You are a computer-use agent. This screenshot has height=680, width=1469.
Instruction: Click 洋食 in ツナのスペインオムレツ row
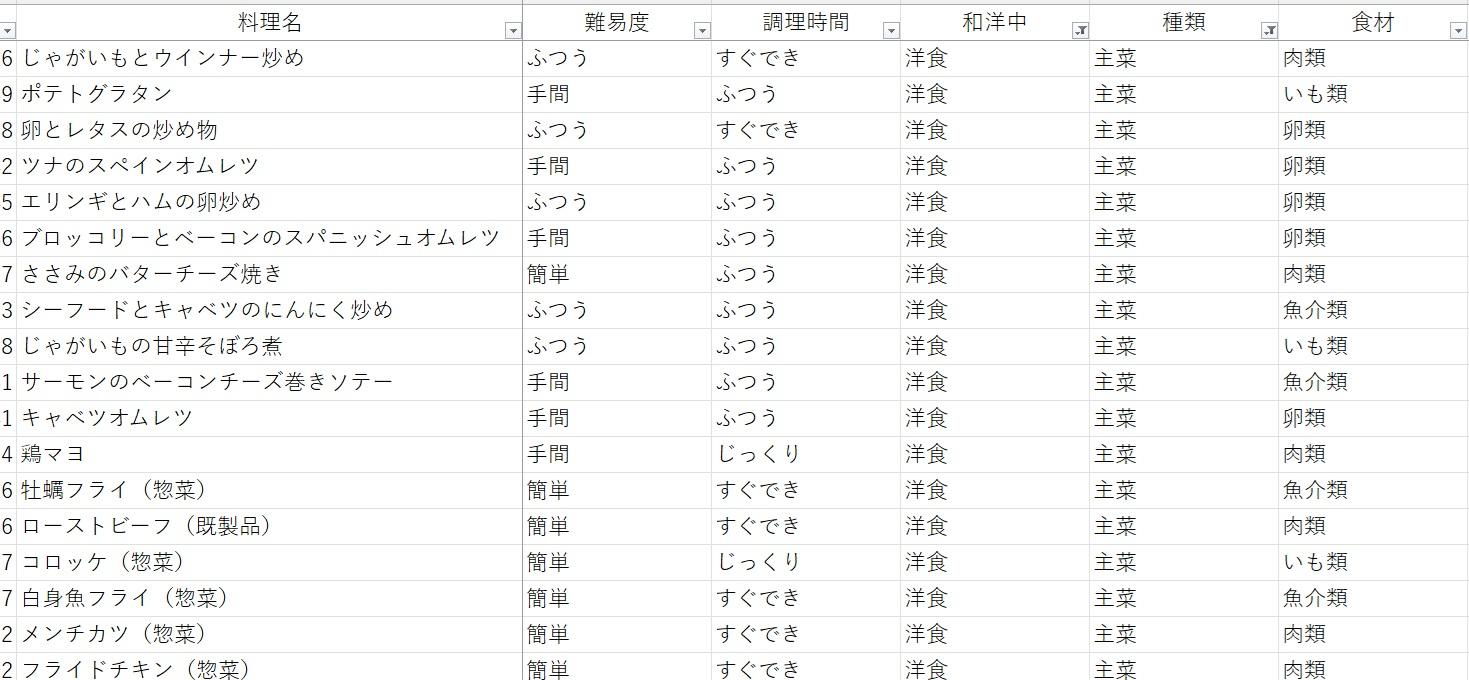click(x=926, y=166)
